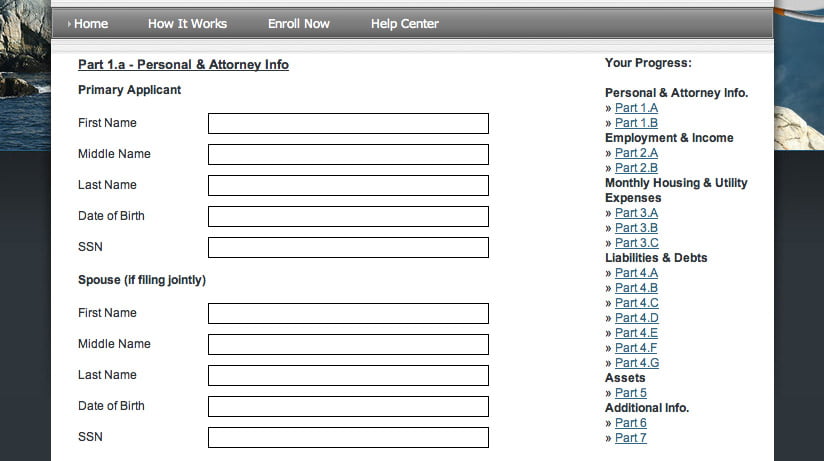Click Primary Applicant Date of Birth field

pyautogui.click(x=348, y=217)
